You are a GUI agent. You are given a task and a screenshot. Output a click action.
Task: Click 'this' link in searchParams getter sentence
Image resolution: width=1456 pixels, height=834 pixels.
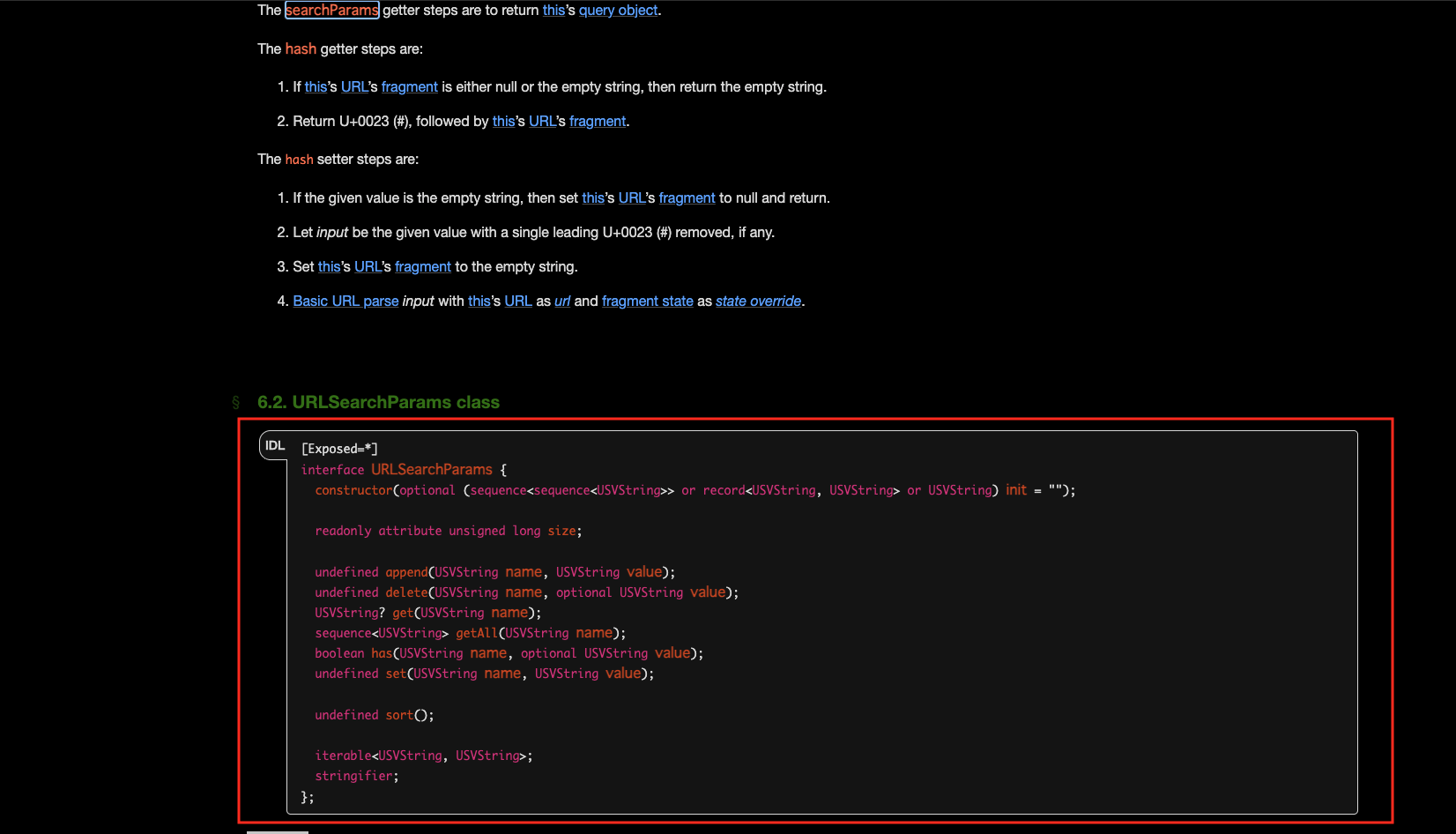click(x=553, y=10)
